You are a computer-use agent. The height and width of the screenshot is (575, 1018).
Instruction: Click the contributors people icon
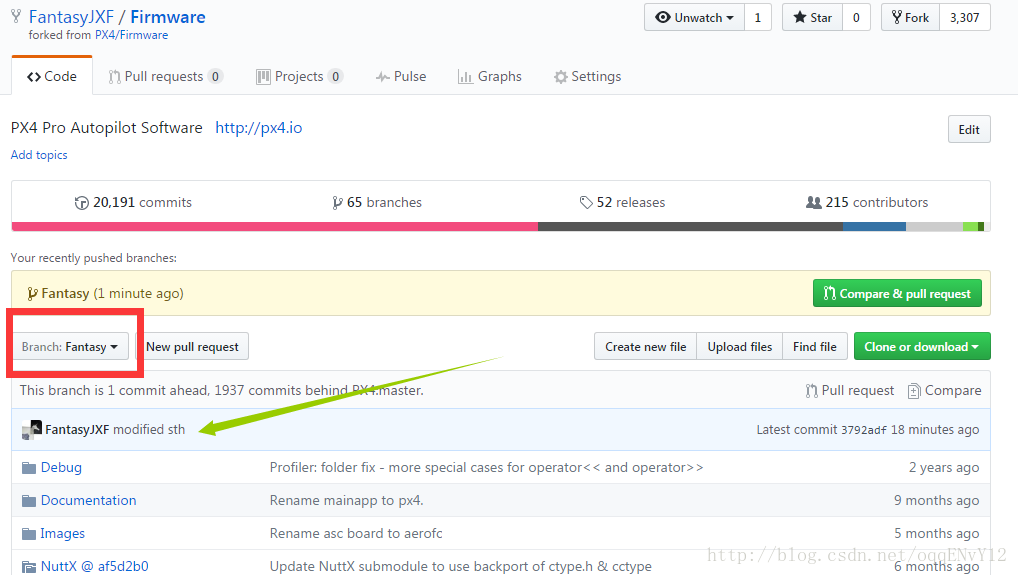(813, 202)
